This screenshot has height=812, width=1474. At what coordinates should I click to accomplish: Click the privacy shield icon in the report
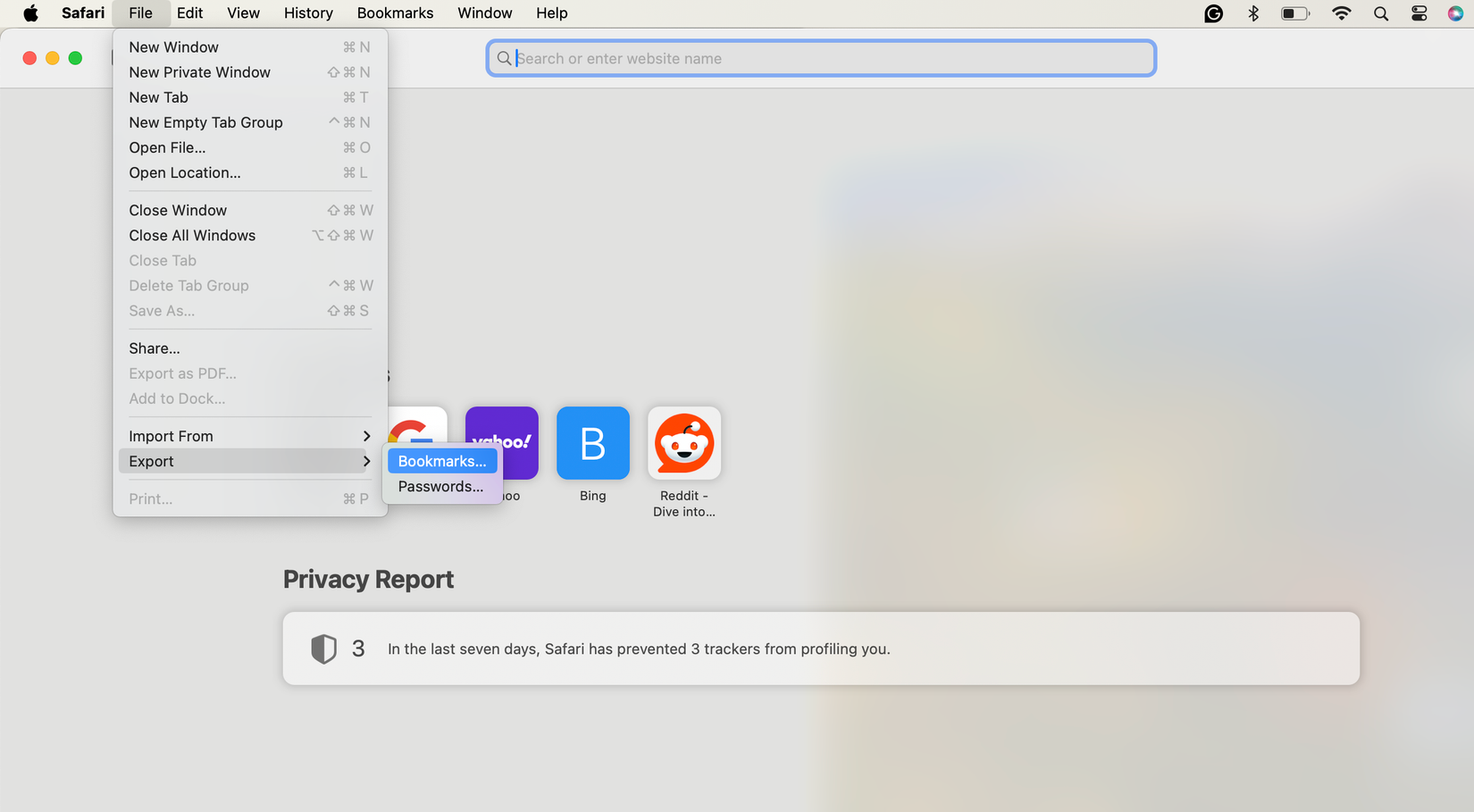[323, 649]
